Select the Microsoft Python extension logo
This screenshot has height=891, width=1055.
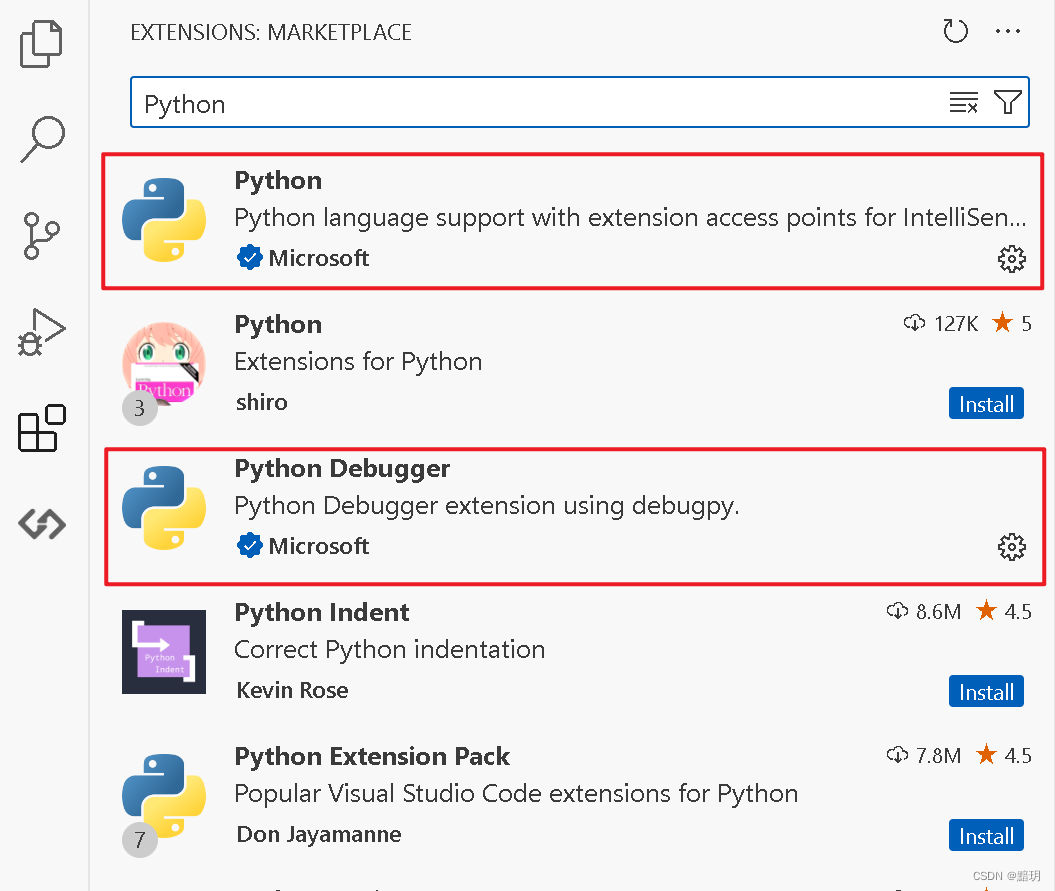point(163,219)
